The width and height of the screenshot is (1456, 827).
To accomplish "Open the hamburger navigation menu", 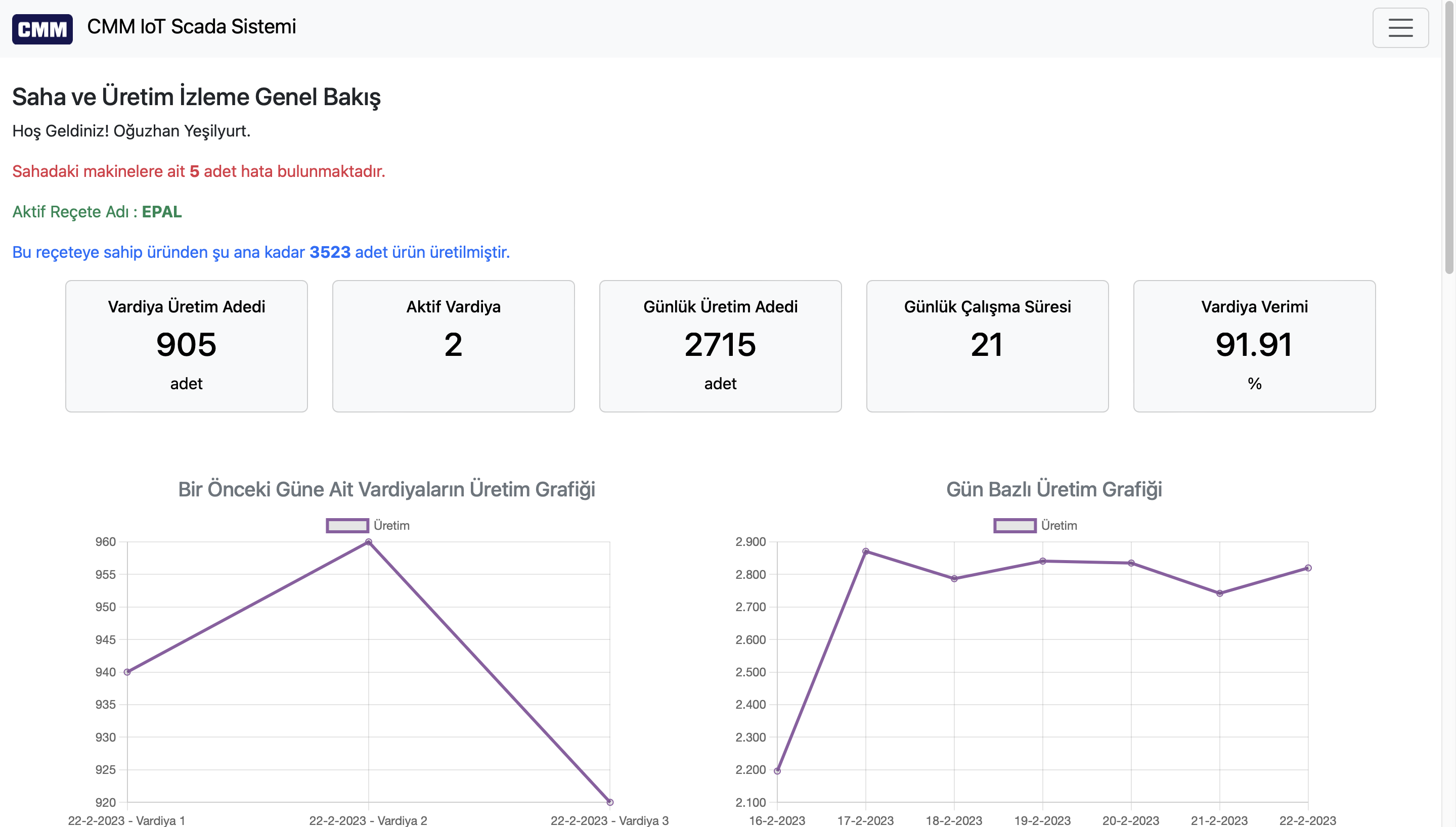I will coord(1400,28).
